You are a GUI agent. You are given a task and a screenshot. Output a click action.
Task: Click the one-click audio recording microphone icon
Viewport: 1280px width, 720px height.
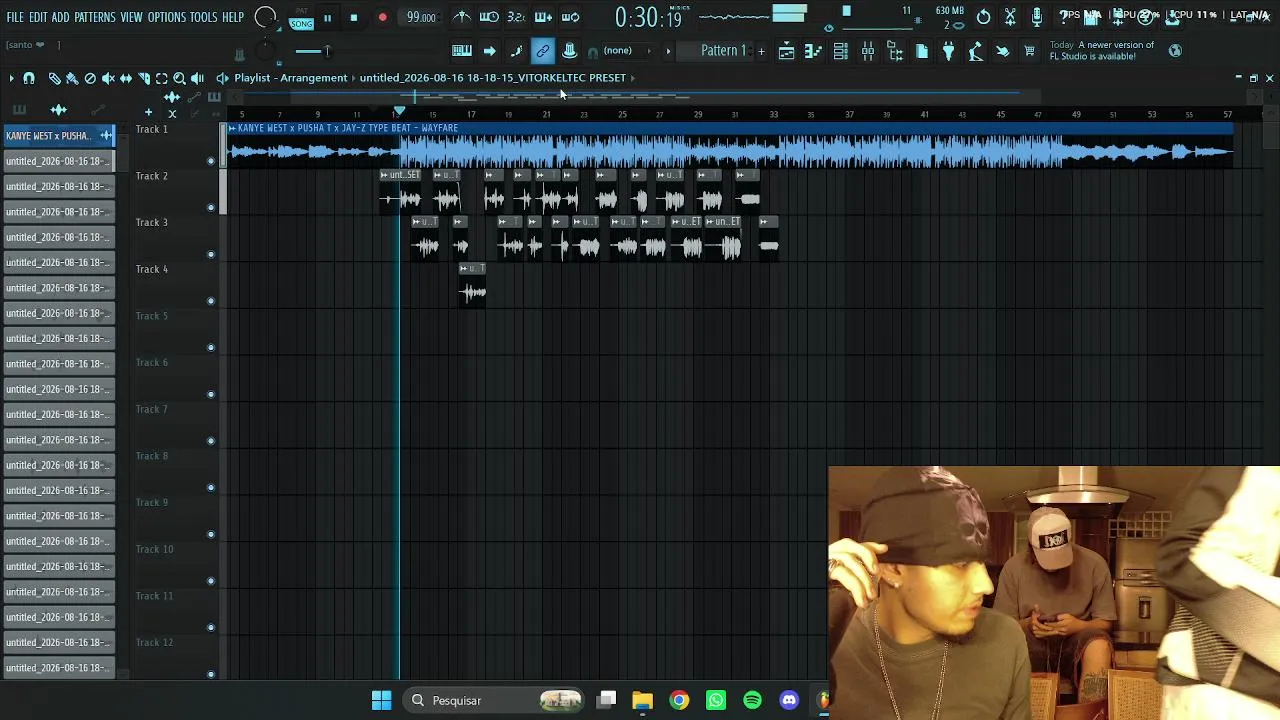(x=1037, y=17)
